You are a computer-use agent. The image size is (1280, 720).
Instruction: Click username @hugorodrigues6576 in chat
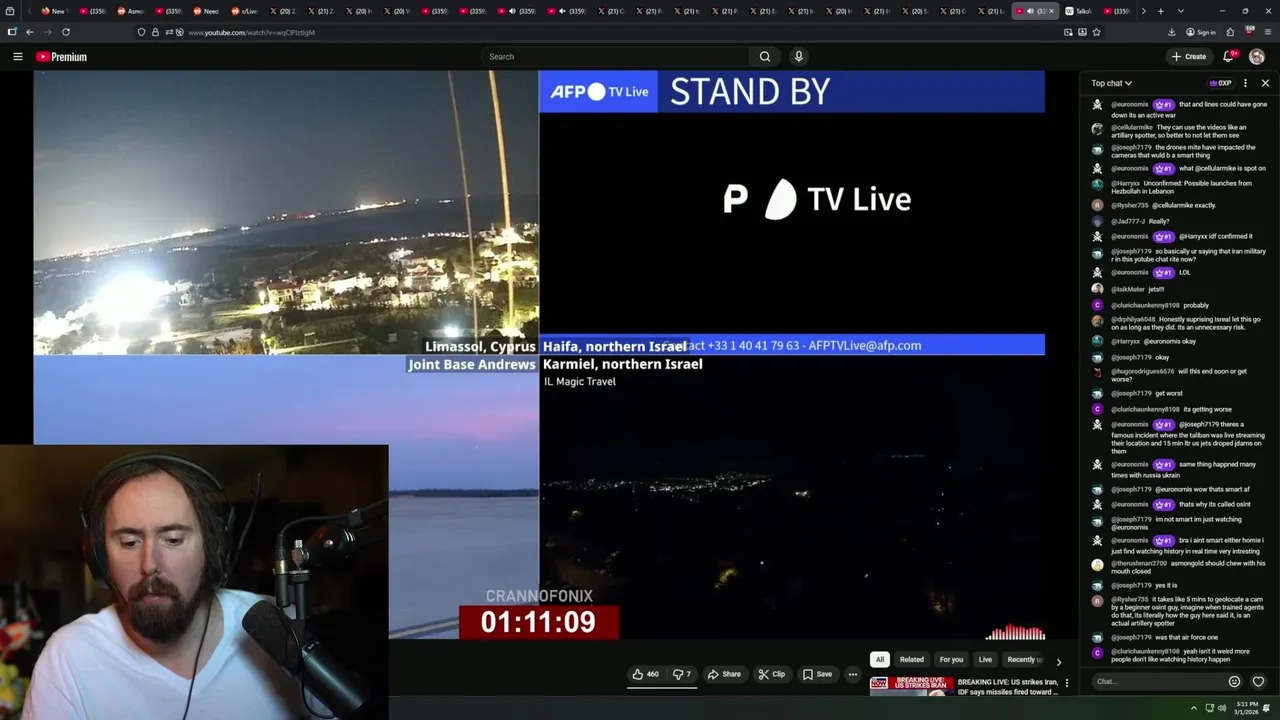pyautogui.click(x=1143, y=372)
